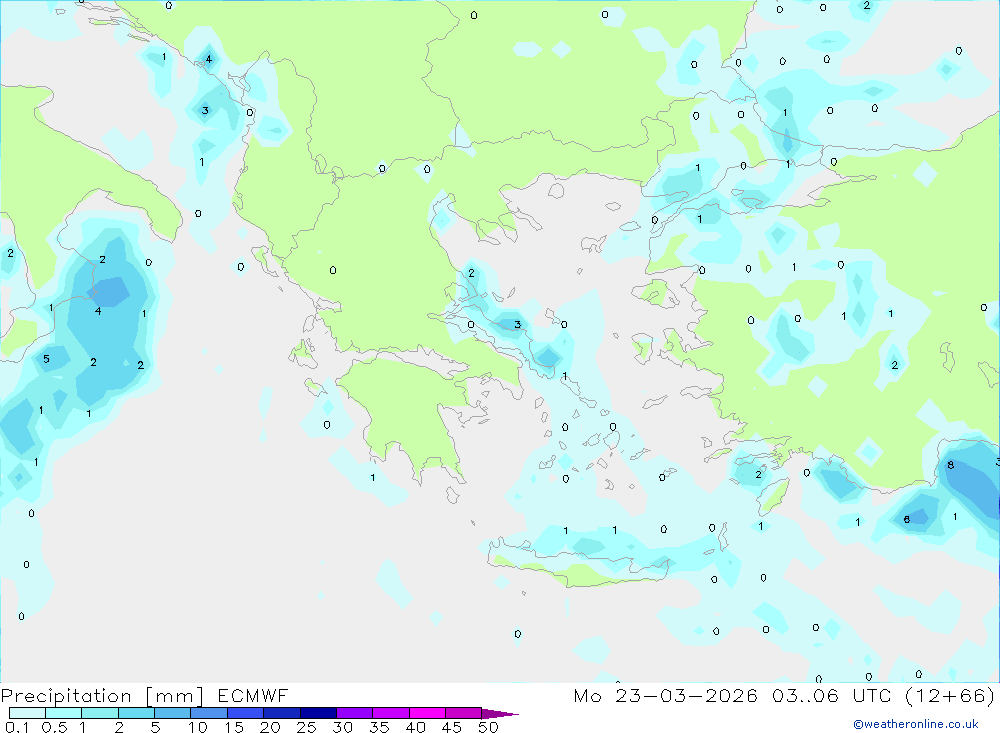
Task: Click the "0.1" legend scale label
Action: click(17, 727)
